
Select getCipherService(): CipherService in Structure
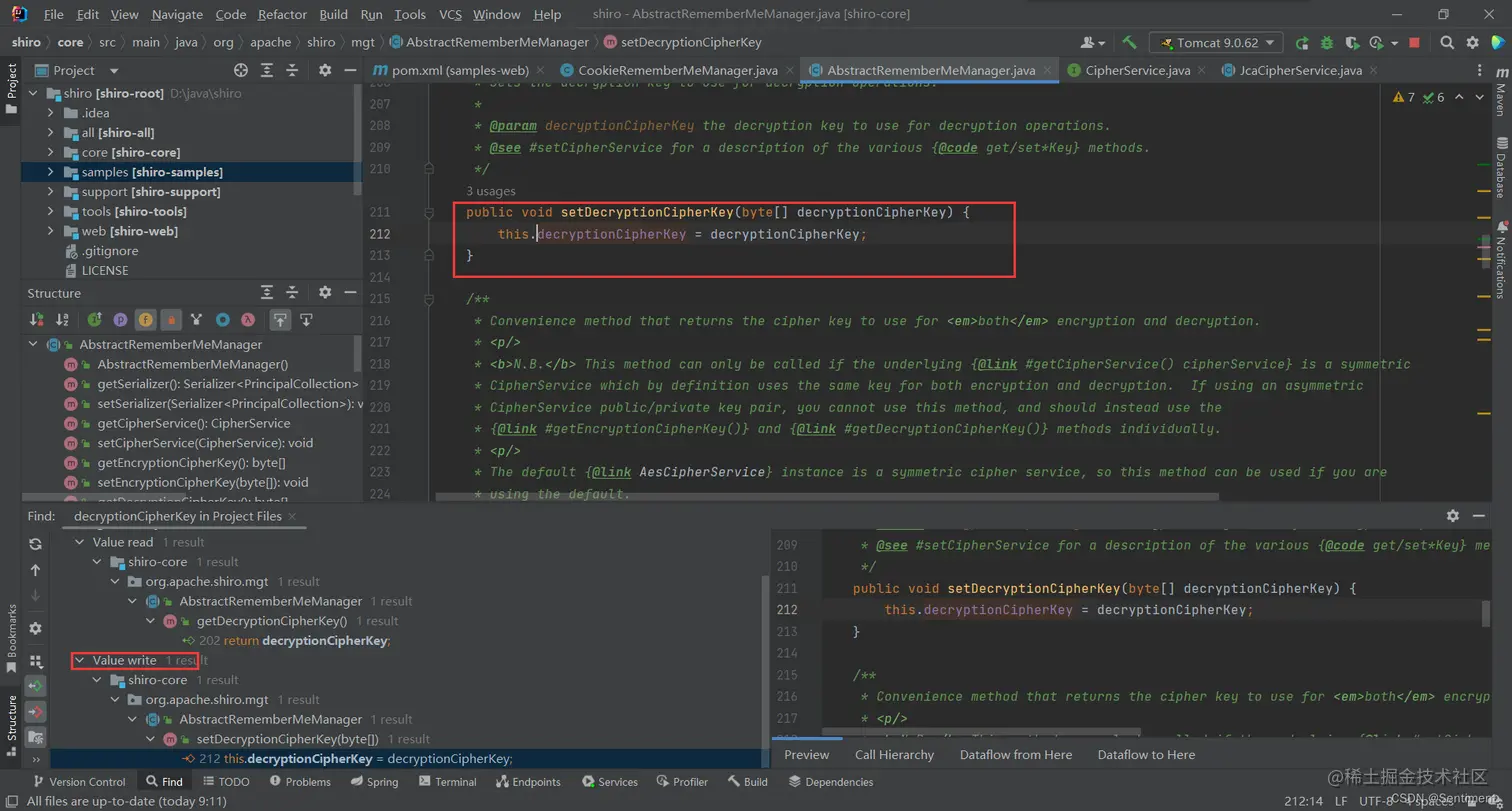click(194, 423)
